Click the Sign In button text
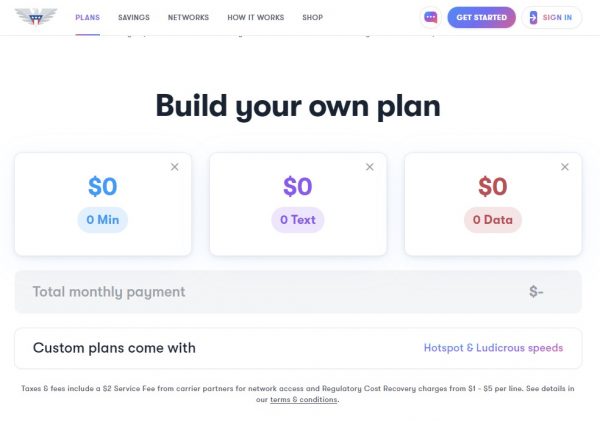 [558, 17]
